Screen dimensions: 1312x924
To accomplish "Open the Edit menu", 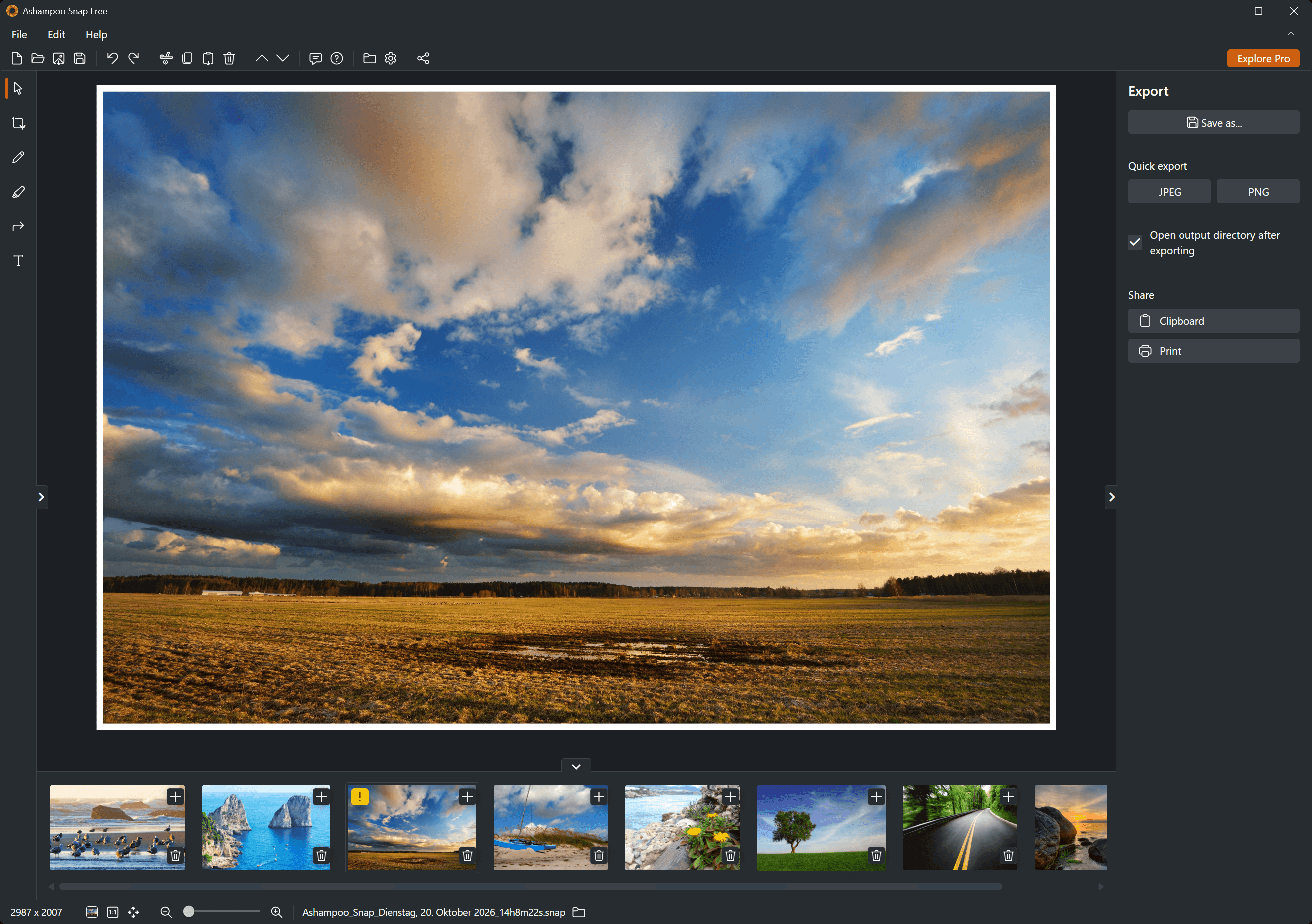I will point(56,35).
